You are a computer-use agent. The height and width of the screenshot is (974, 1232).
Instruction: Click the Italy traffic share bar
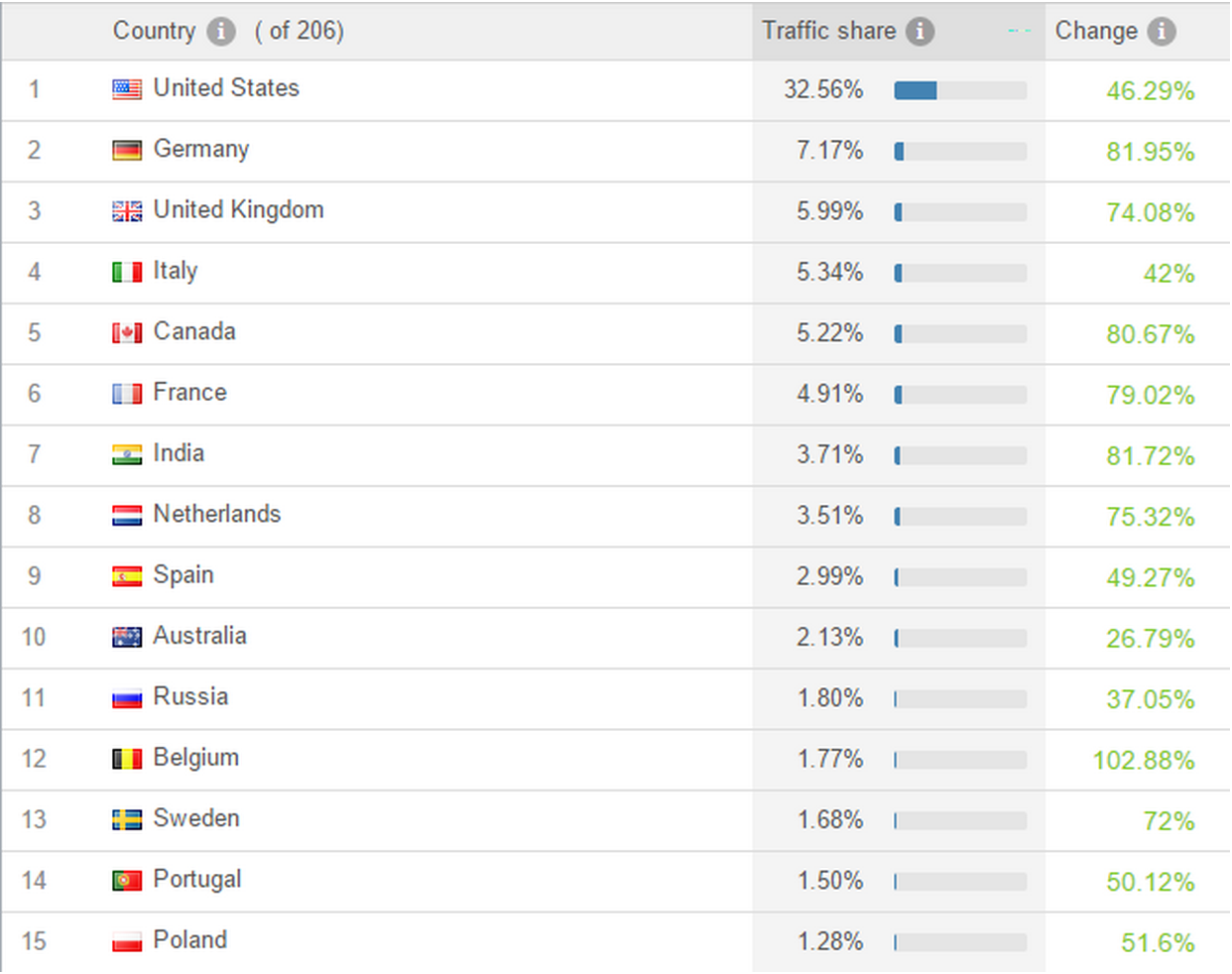coord(960,274)
